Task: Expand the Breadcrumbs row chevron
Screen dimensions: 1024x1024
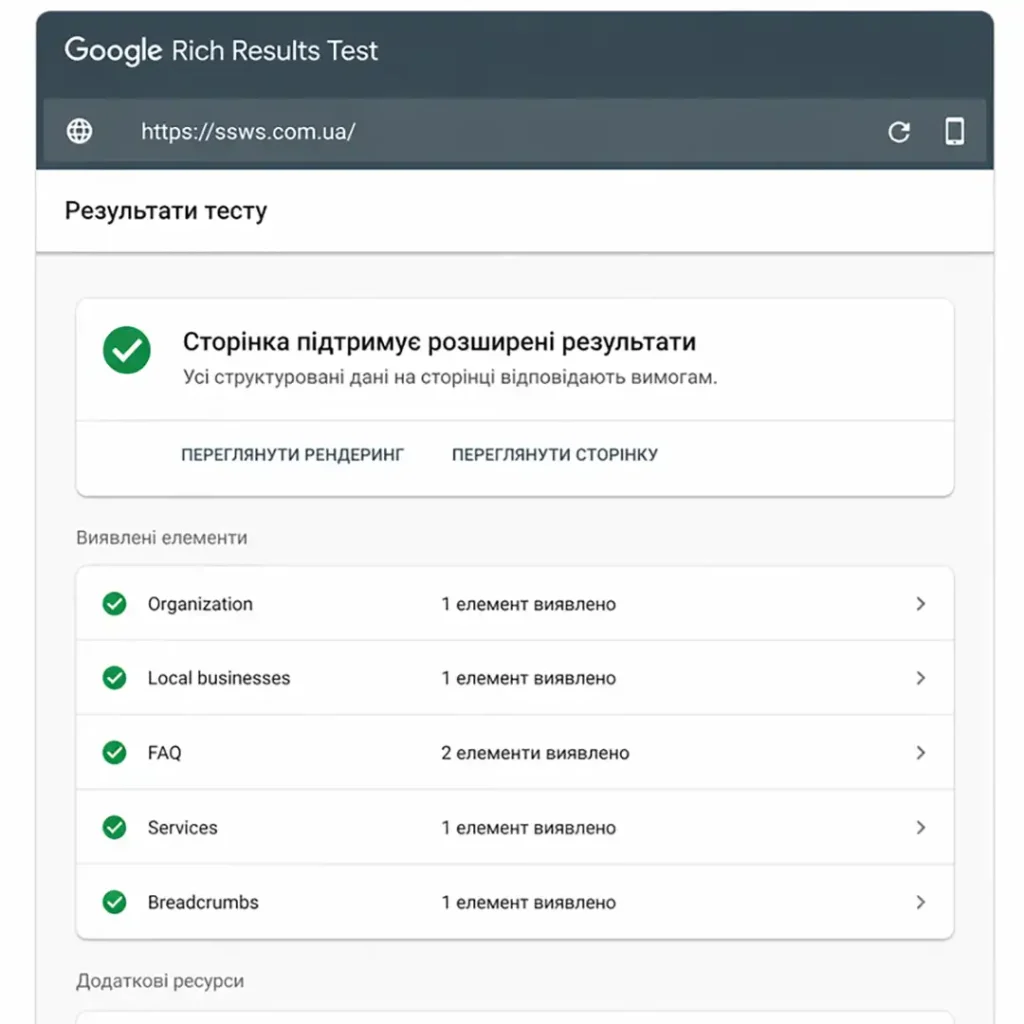Action: (921, 902)
